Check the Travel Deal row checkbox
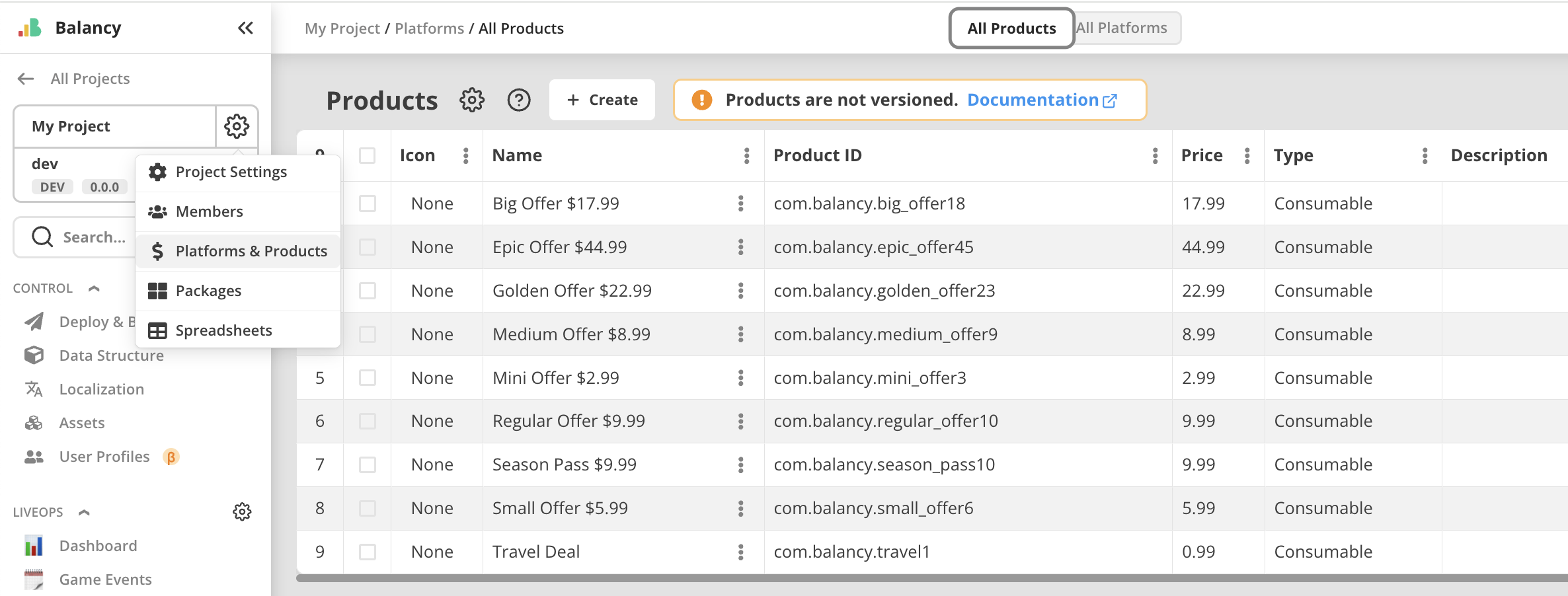 pyautogui.click(x=367, y=552)
